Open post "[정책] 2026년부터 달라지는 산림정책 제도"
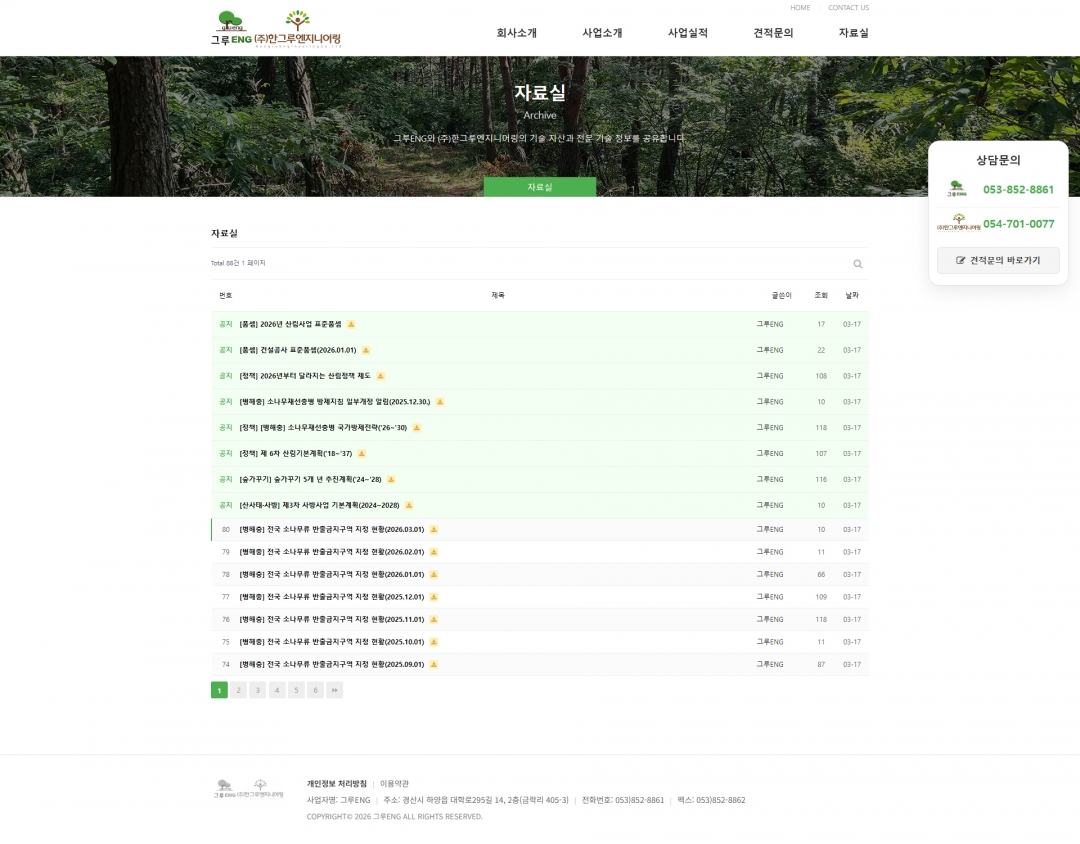Image resolution: width=1080 pixels, height=844 pixels. (x=304, y=376)
